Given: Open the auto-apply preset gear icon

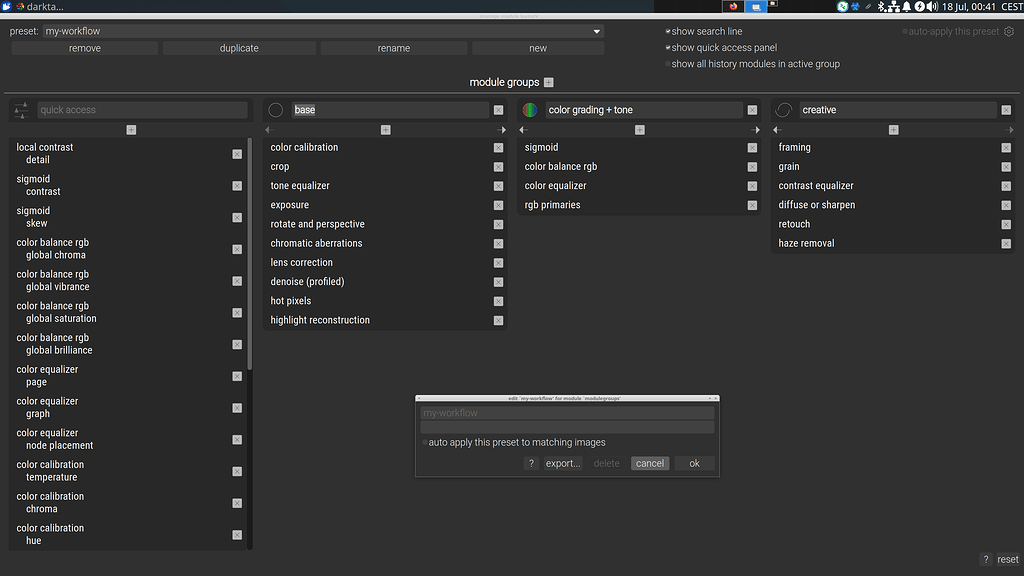Looking at the screenshot, I should [x=1008, y=31].
